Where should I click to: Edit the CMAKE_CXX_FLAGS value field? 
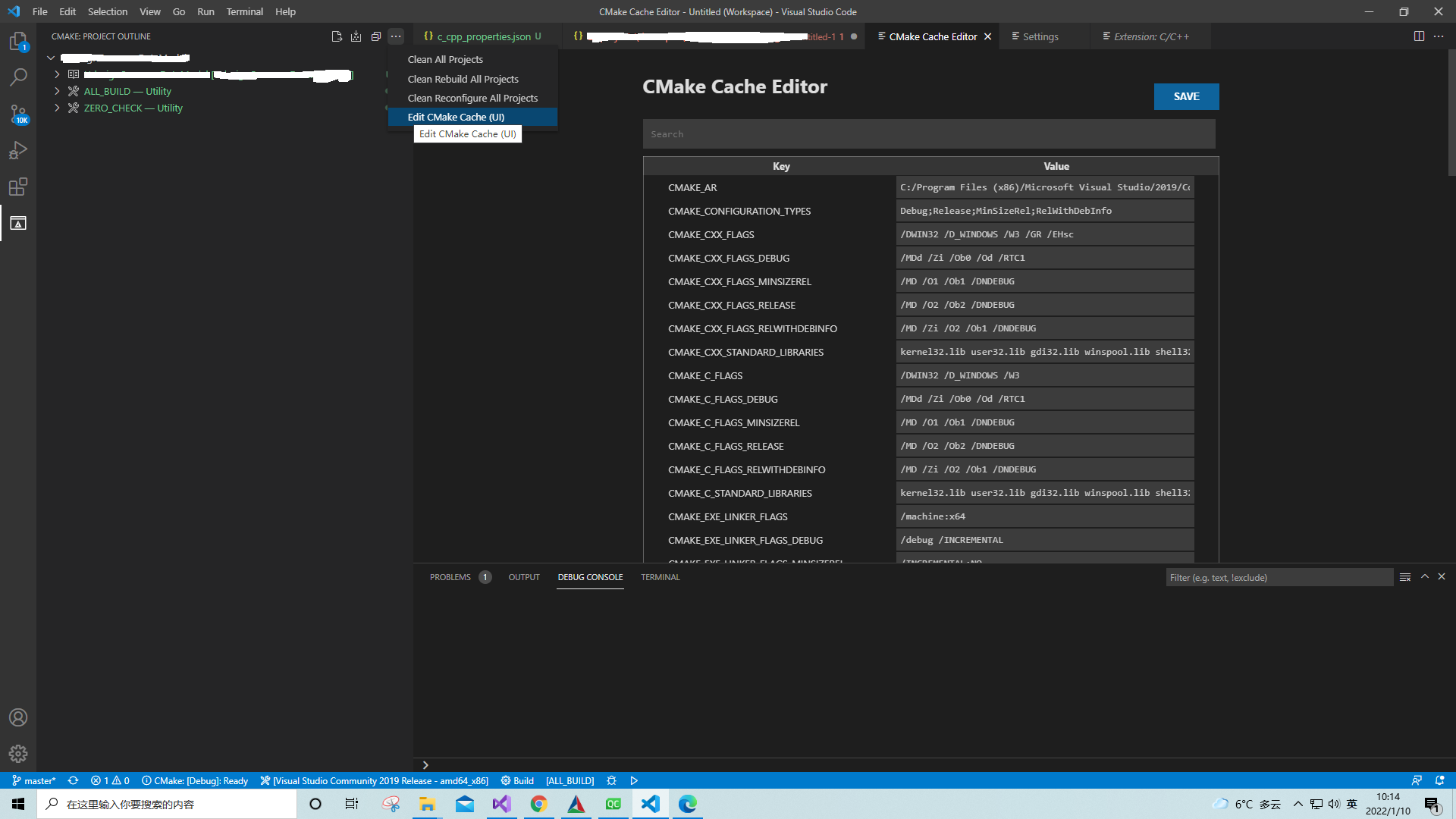pyautogui.click(x=1045, y=234)
